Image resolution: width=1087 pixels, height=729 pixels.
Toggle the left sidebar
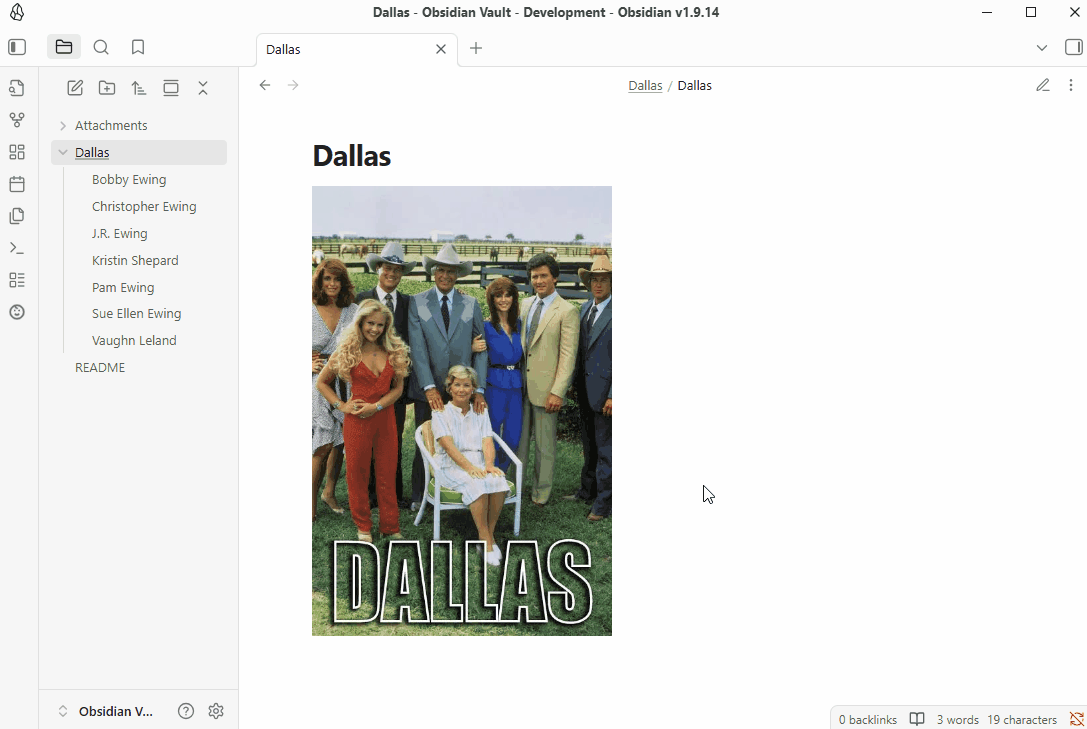(x=17, y=47)
